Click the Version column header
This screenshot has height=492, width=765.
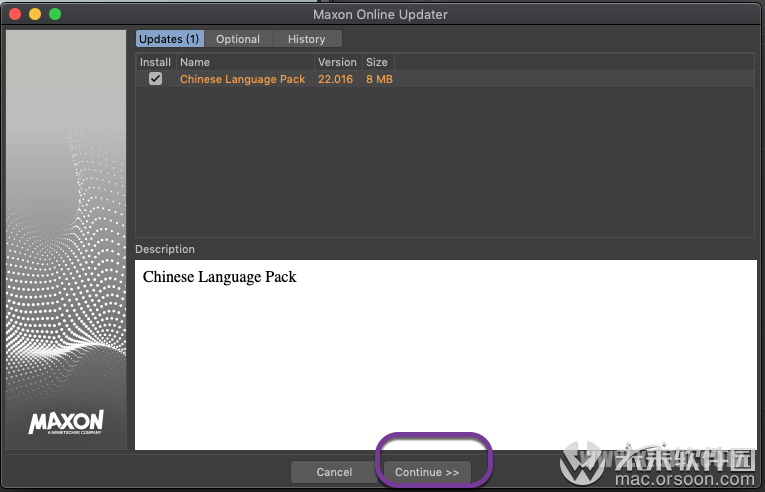pos(338,62)
